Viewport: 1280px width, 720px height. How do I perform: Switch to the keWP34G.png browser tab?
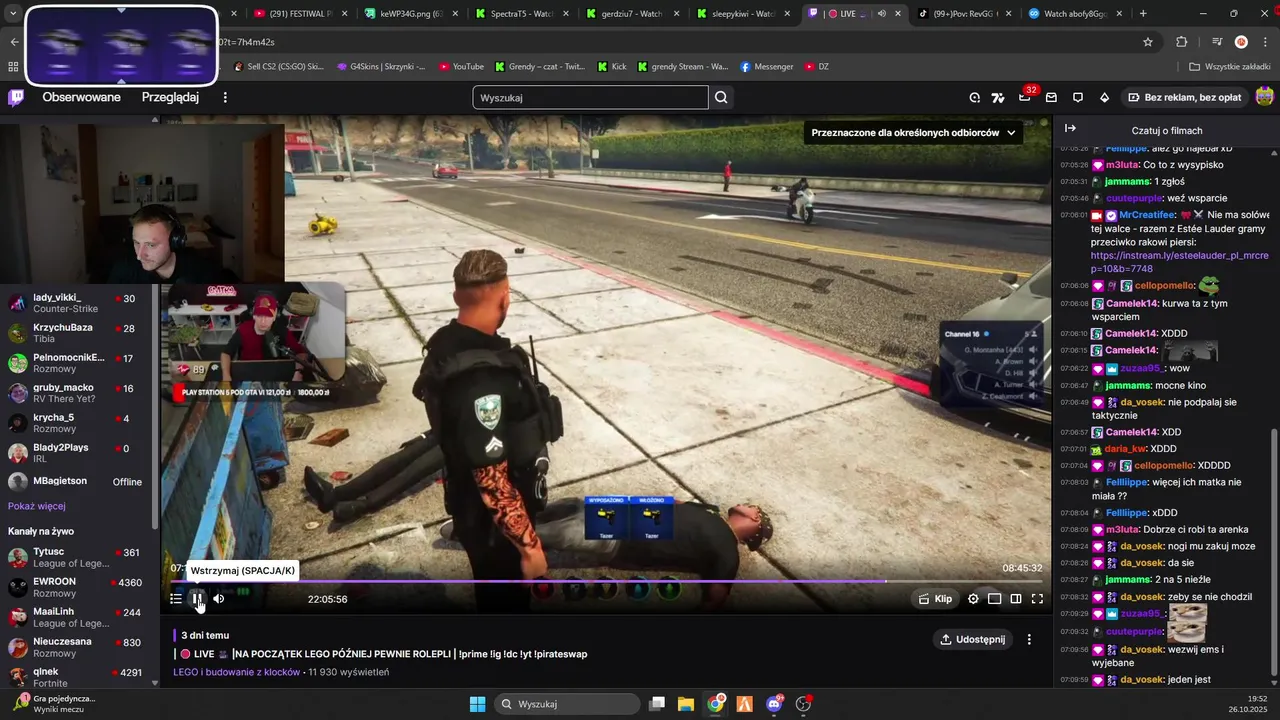[410, 14]
